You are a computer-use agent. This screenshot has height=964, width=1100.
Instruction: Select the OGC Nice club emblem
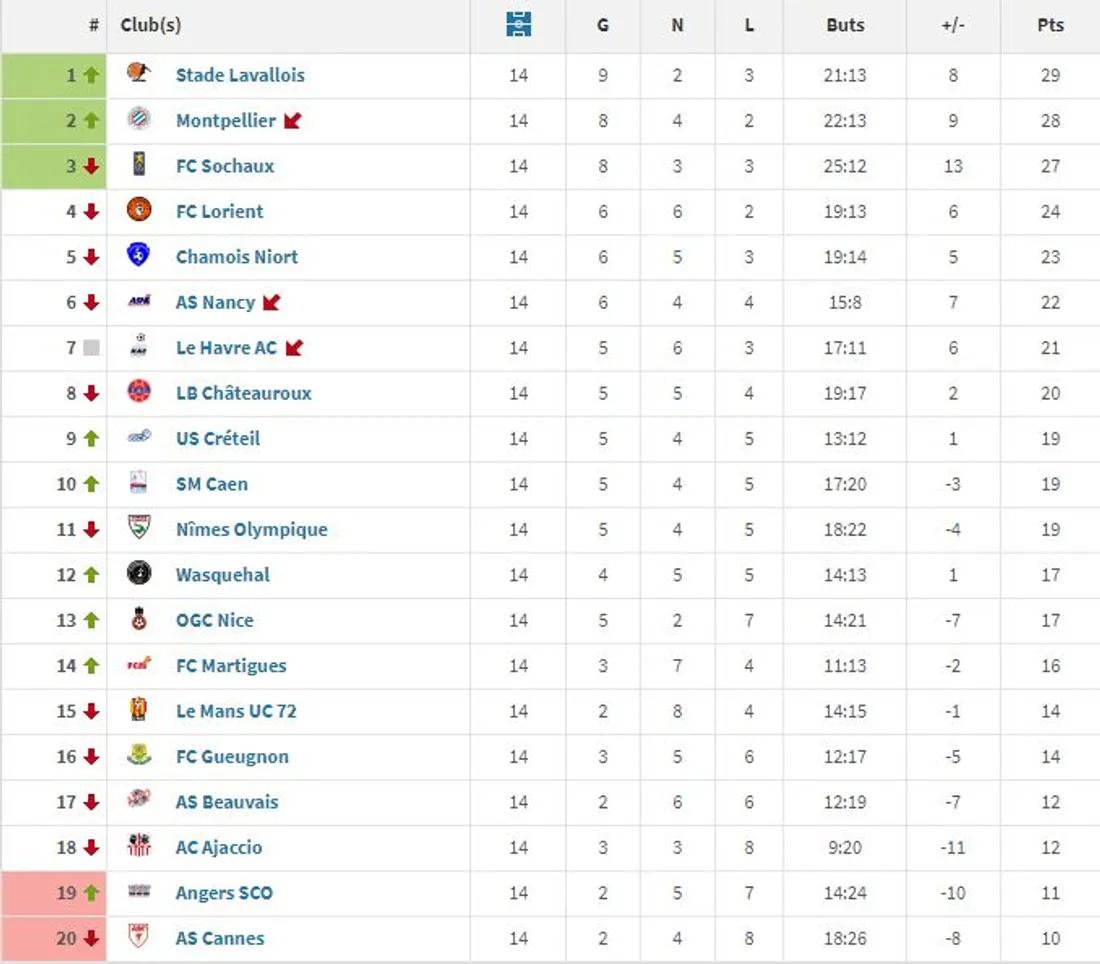click(137, 620)
